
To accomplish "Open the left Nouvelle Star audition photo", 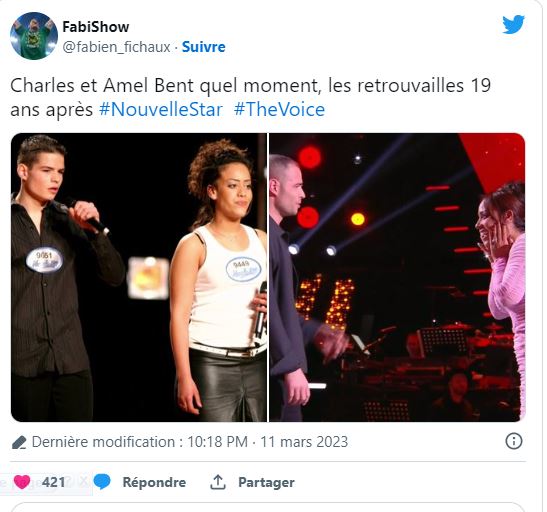I will [x=139, y=277].
